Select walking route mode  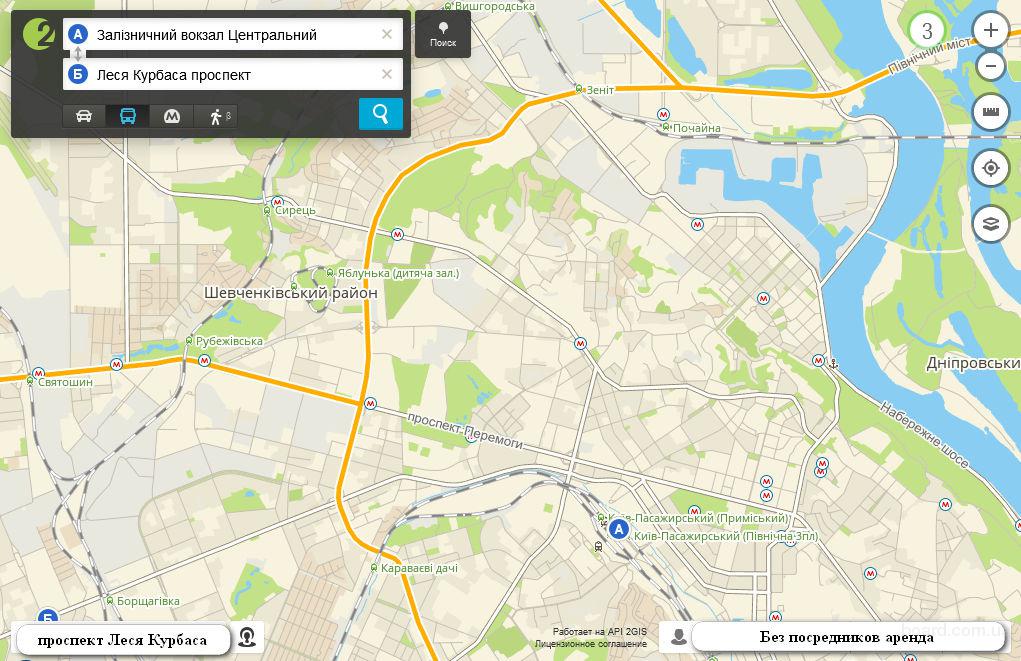pos(216,116)
